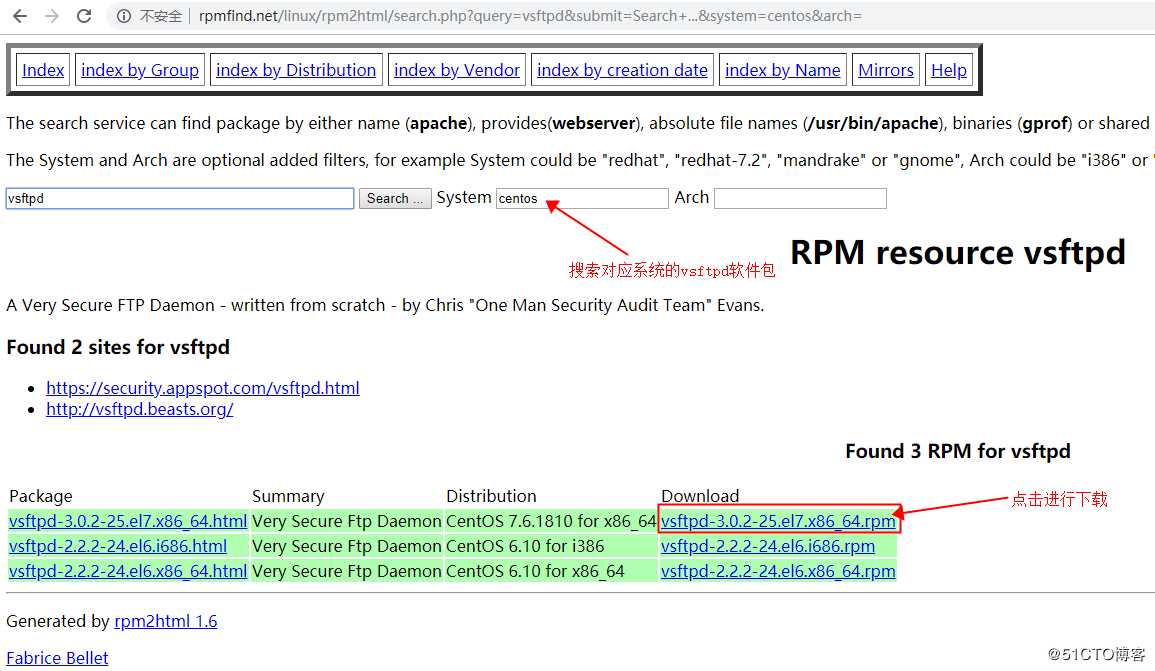
Task: Open the rpm2html 1.6 link
Action: click(x=166, y=621)
